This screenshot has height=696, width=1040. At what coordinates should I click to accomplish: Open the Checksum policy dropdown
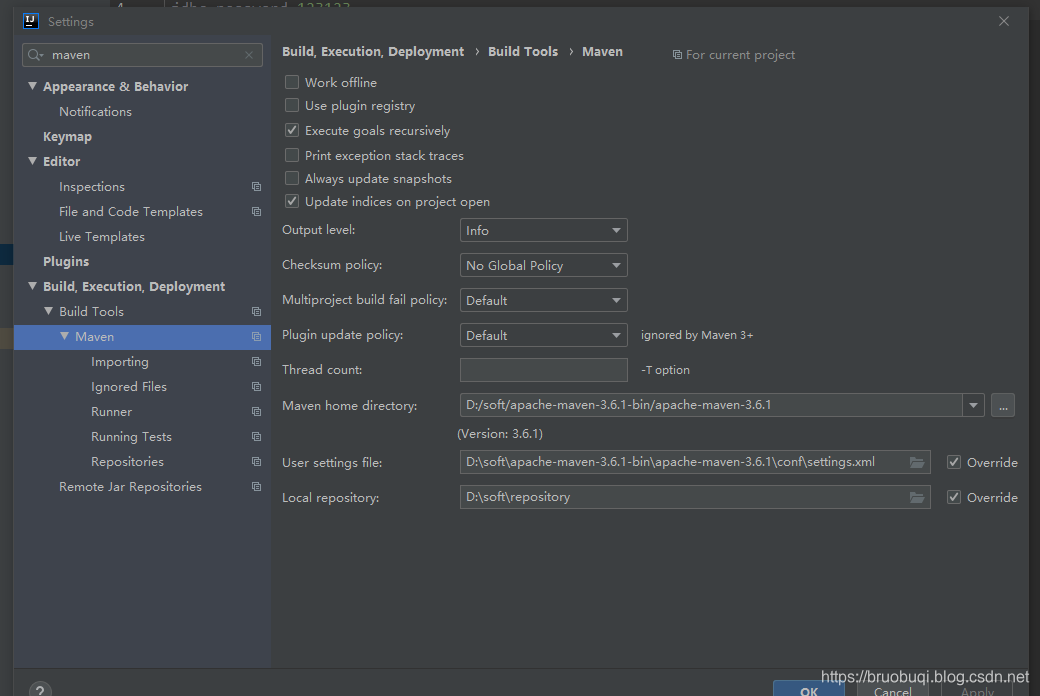pos(543,265)
